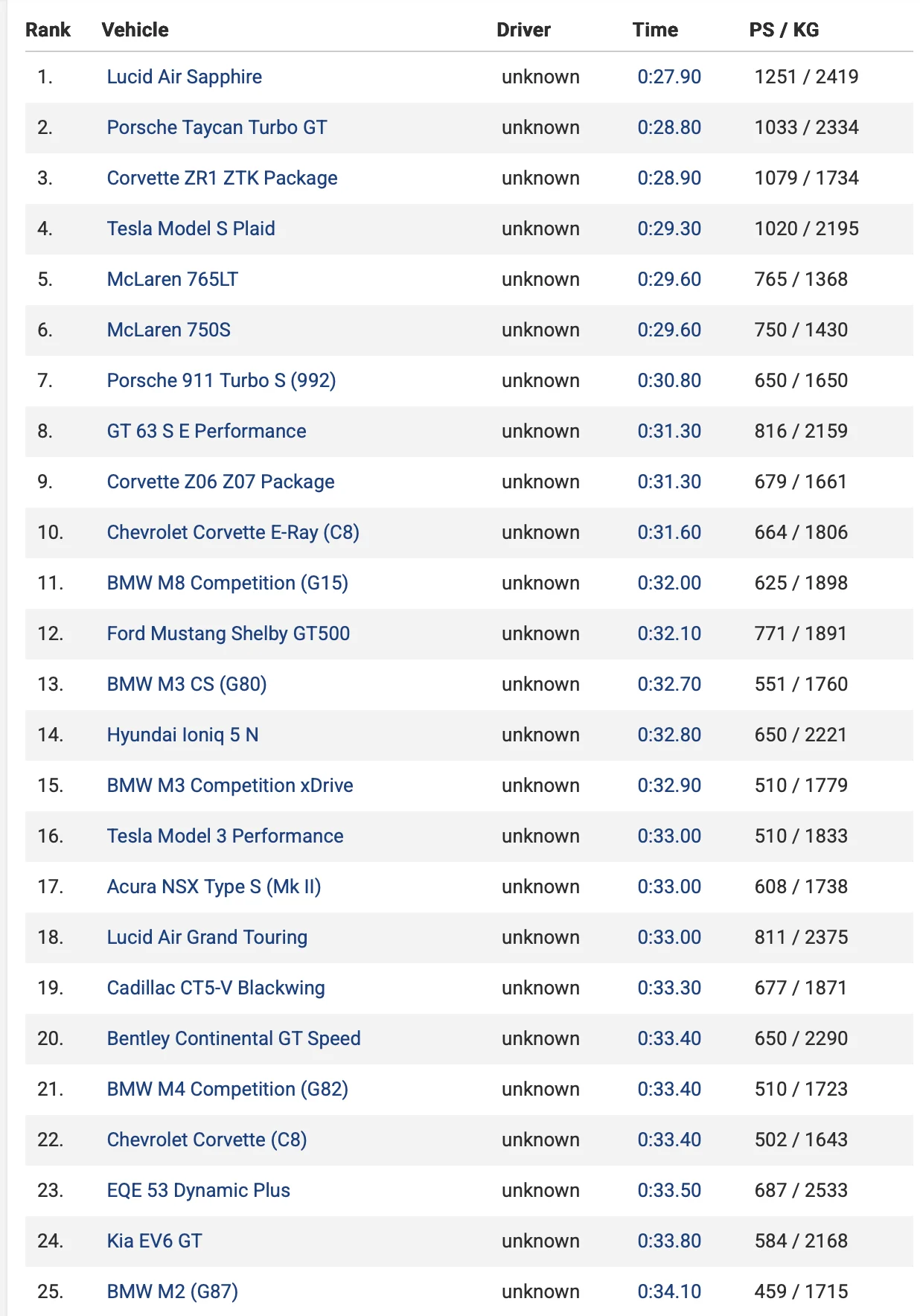The height and width of the screenshot is (1316, 920).
Task: Open the GT 63 S E Performance link
Action: point(206,431)
